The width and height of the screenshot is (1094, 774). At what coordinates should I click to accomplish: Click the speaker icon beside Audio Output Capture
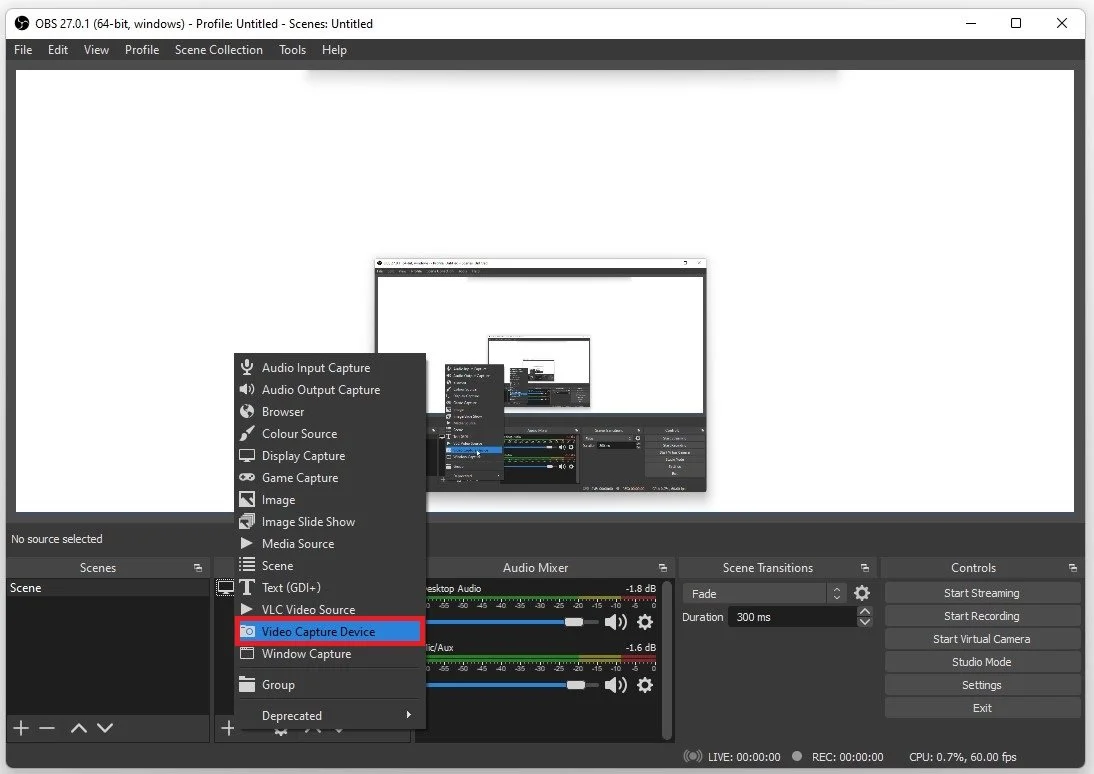point(246,389)
